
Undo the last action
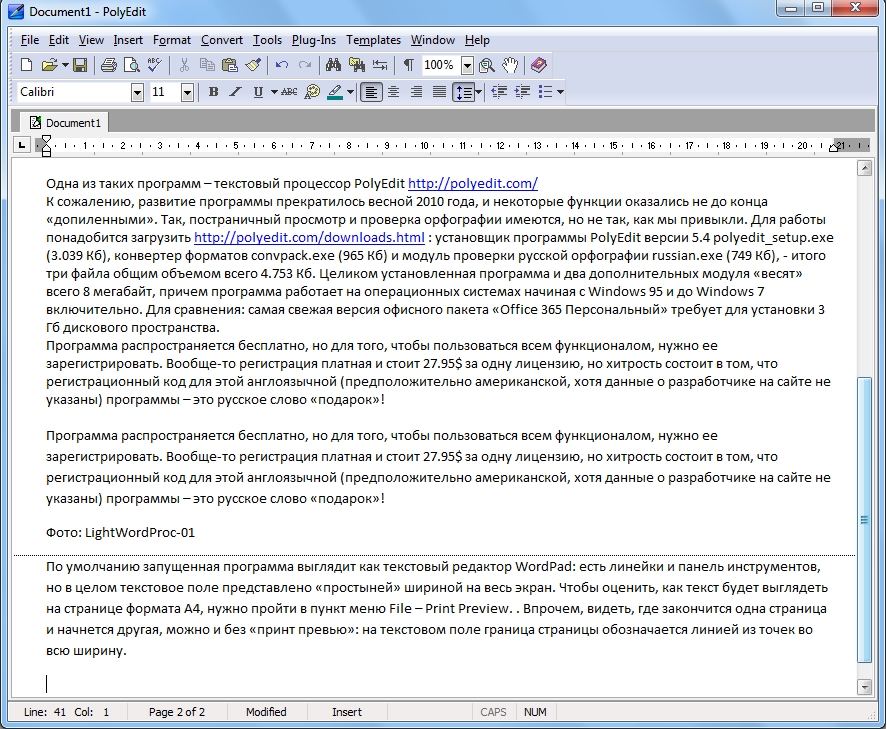pos(282,65)
